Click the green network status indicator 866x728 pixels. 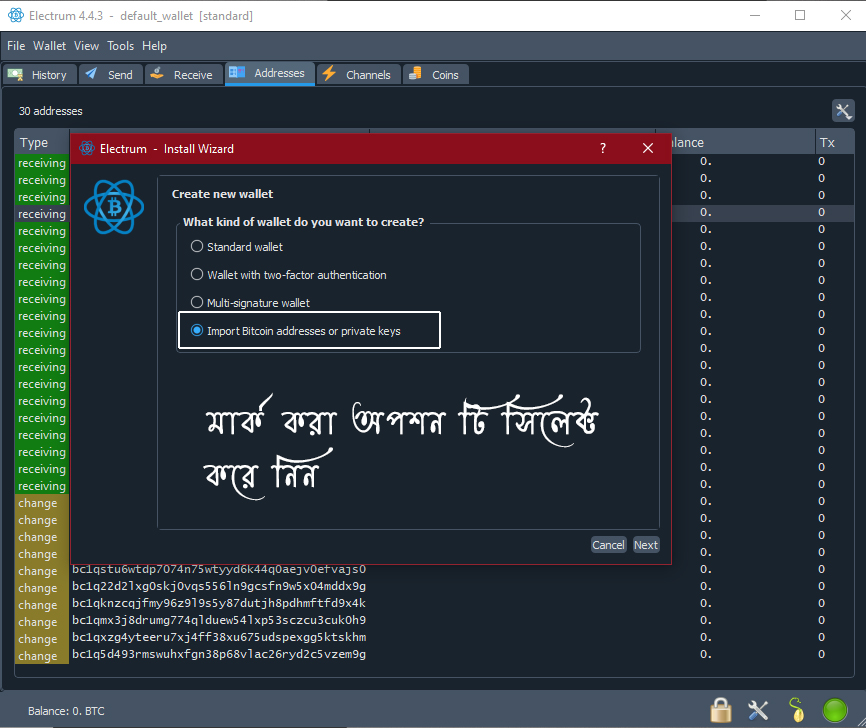835,710
